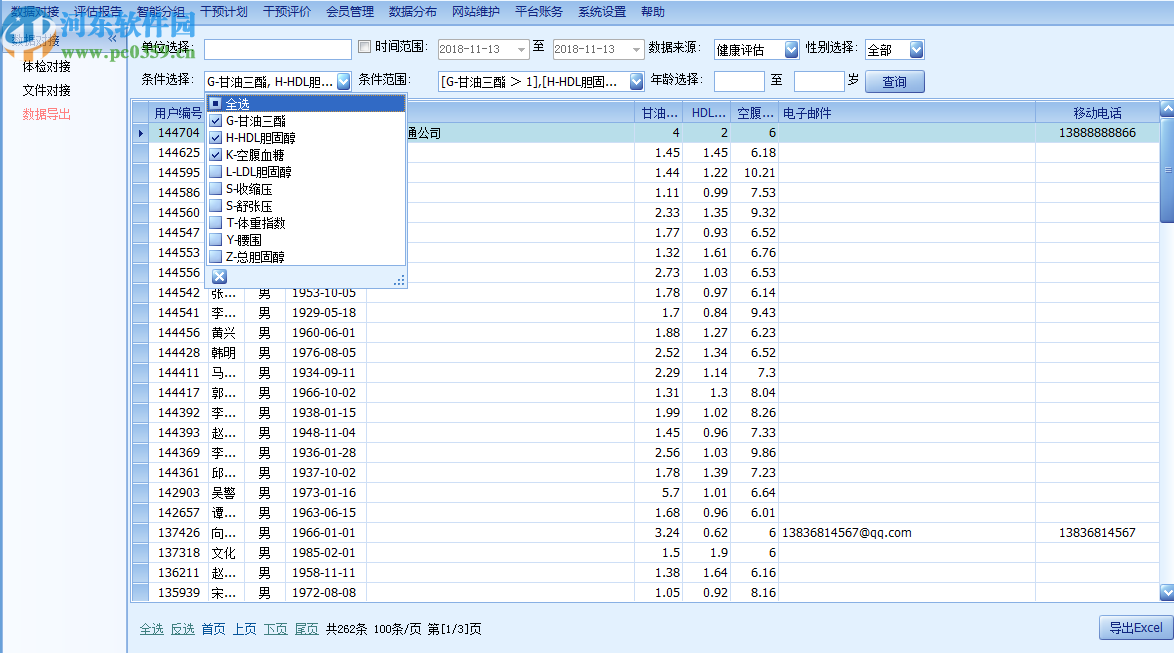Click the row indicator arrow for user 144704
This screenshot has height=653, width=1174.
click(x=140, y=133)
